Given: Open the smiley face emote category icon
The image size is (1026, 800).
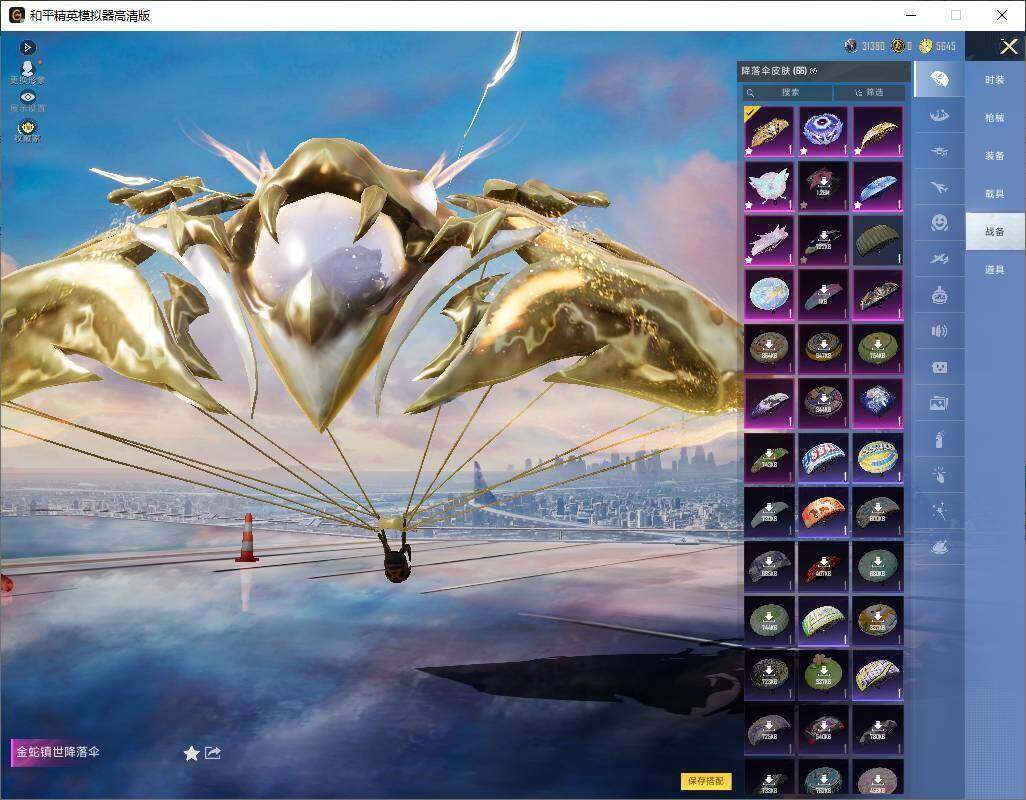Looking at the screenshot, I should pos(939,224).
